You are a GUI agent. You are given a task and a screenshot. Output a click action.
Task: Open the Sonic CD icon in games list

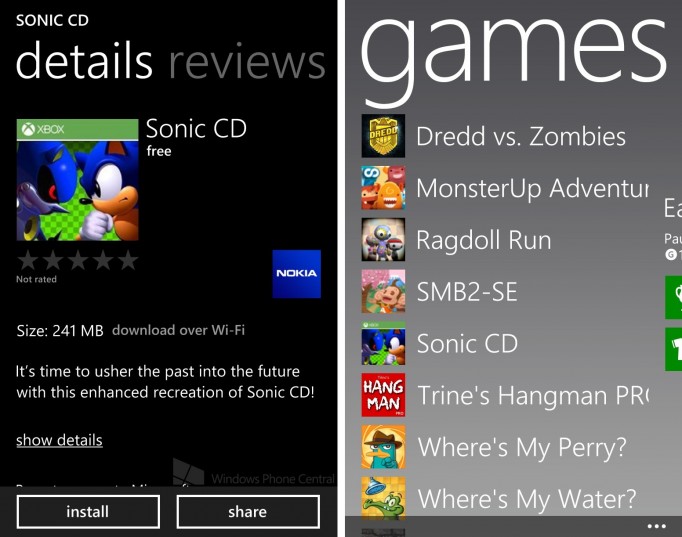tap(383, 343)
